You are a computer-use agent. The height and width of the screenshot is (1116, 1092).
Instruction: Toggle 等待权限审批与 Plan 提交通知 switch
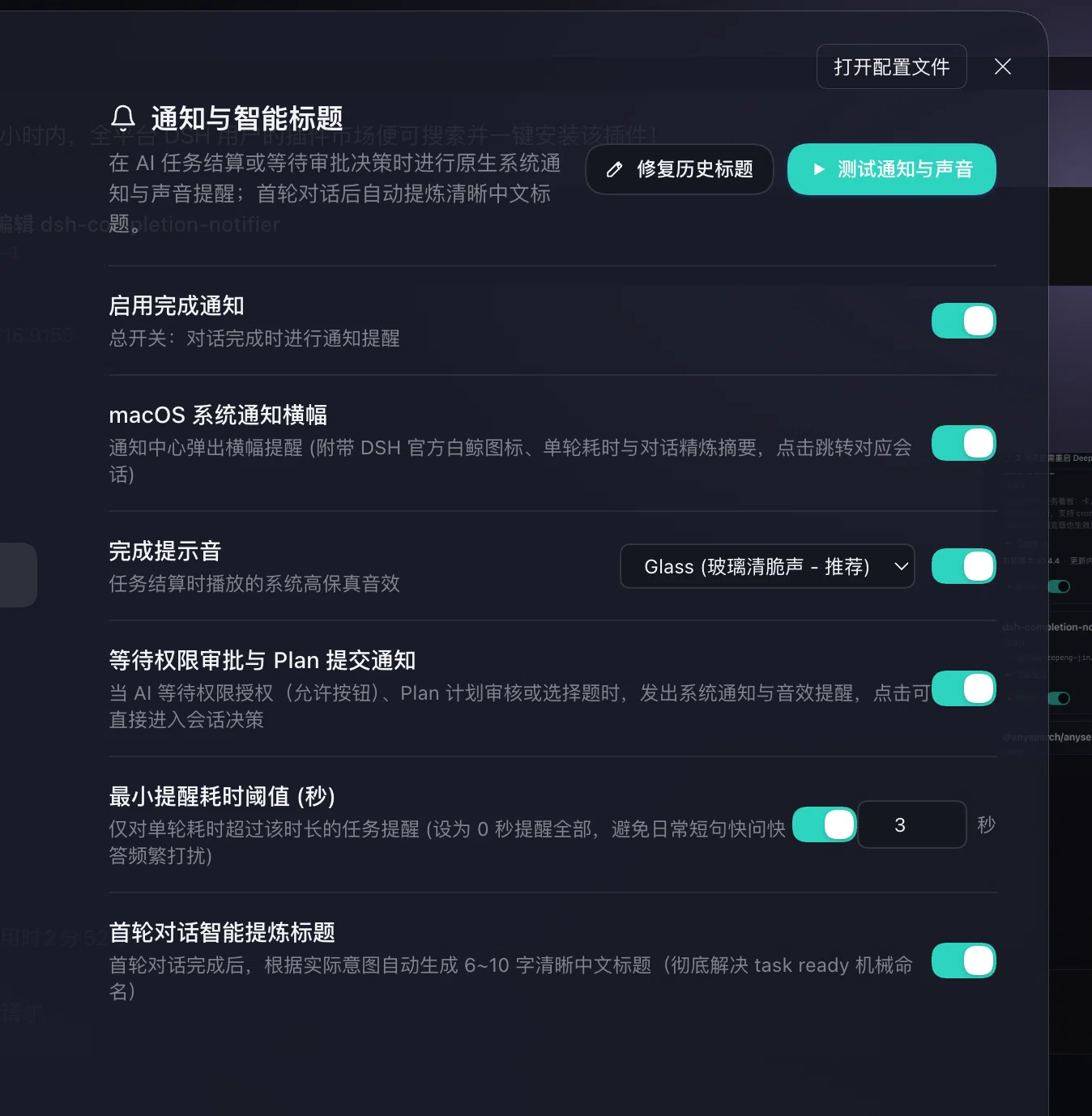click(964, 688)
